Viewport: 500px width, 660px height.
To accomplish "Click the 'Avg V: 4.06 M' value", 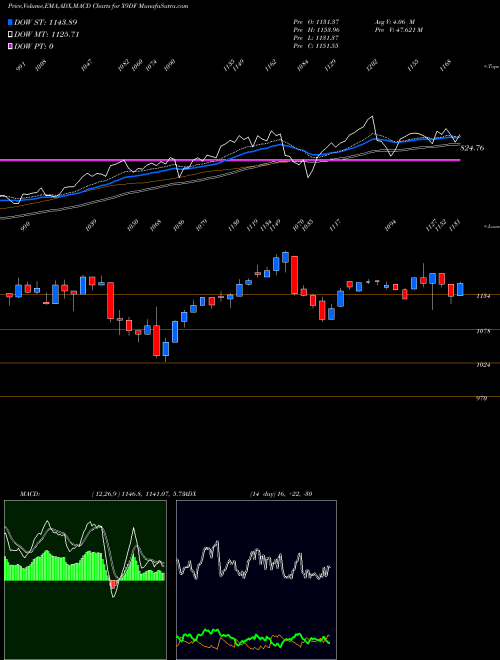I will click(x=394, y=22).
